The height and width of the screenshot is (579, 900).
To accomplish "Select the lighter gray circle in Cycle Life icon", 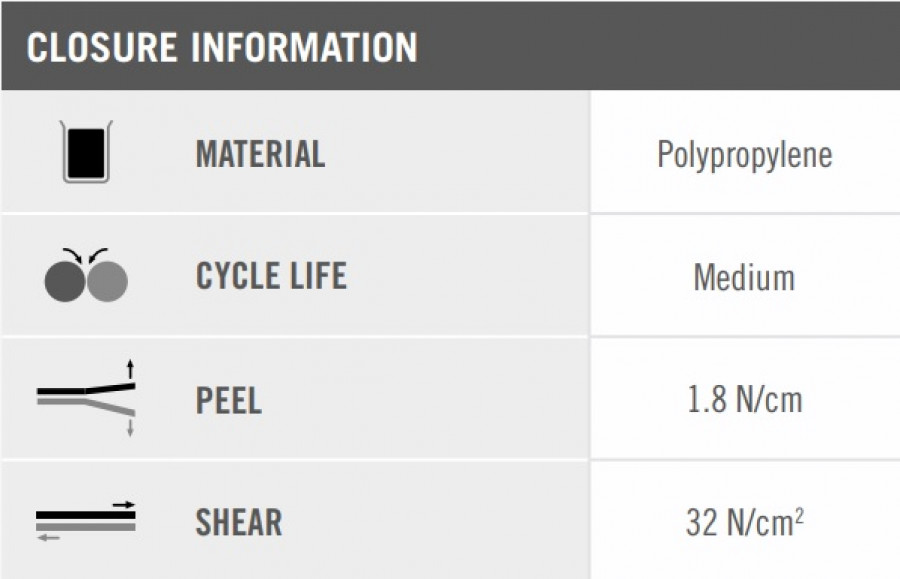I will click(107, 281).
